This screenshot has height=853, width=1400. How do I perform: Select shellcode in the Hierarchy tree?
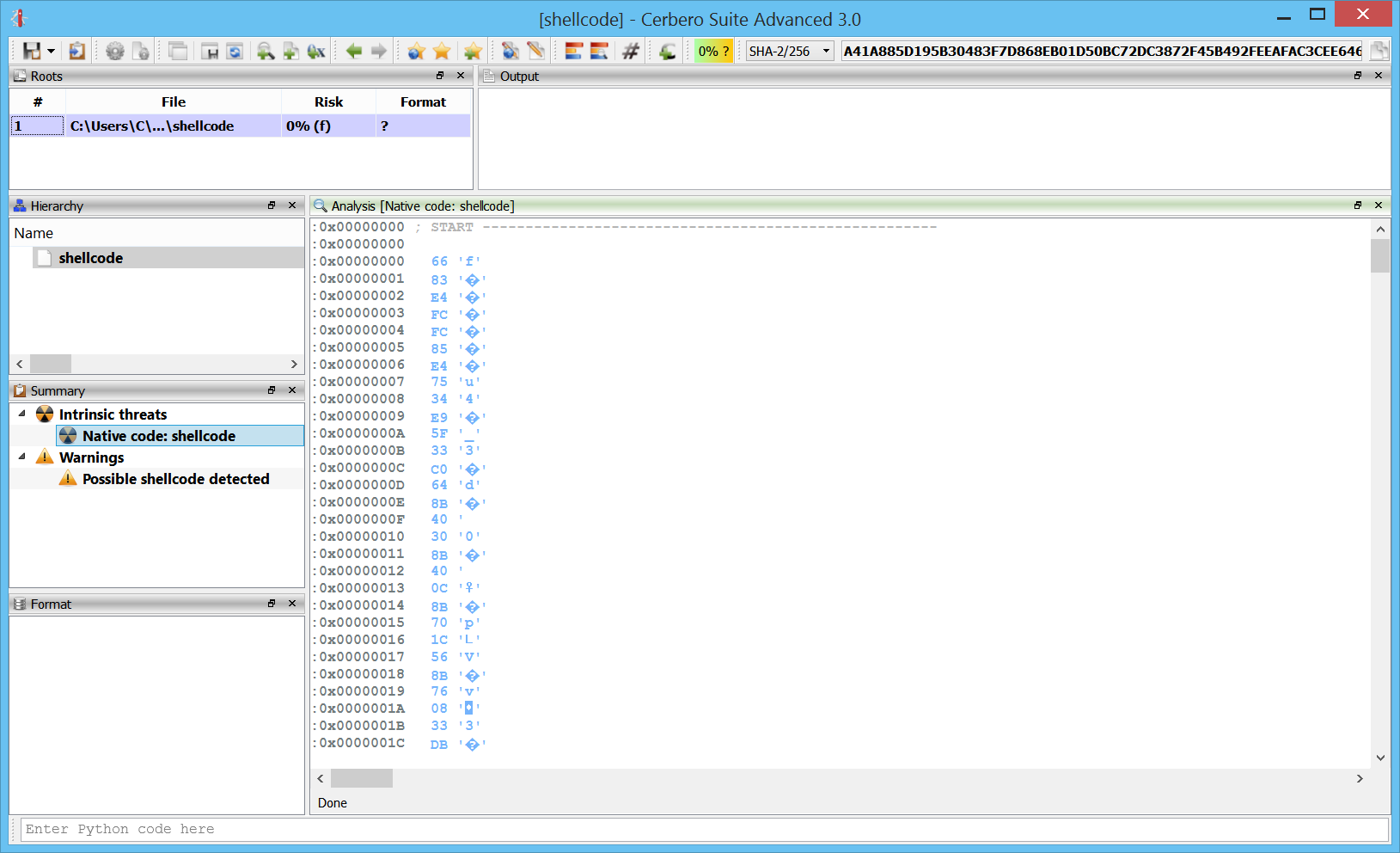tap(90, 258)
